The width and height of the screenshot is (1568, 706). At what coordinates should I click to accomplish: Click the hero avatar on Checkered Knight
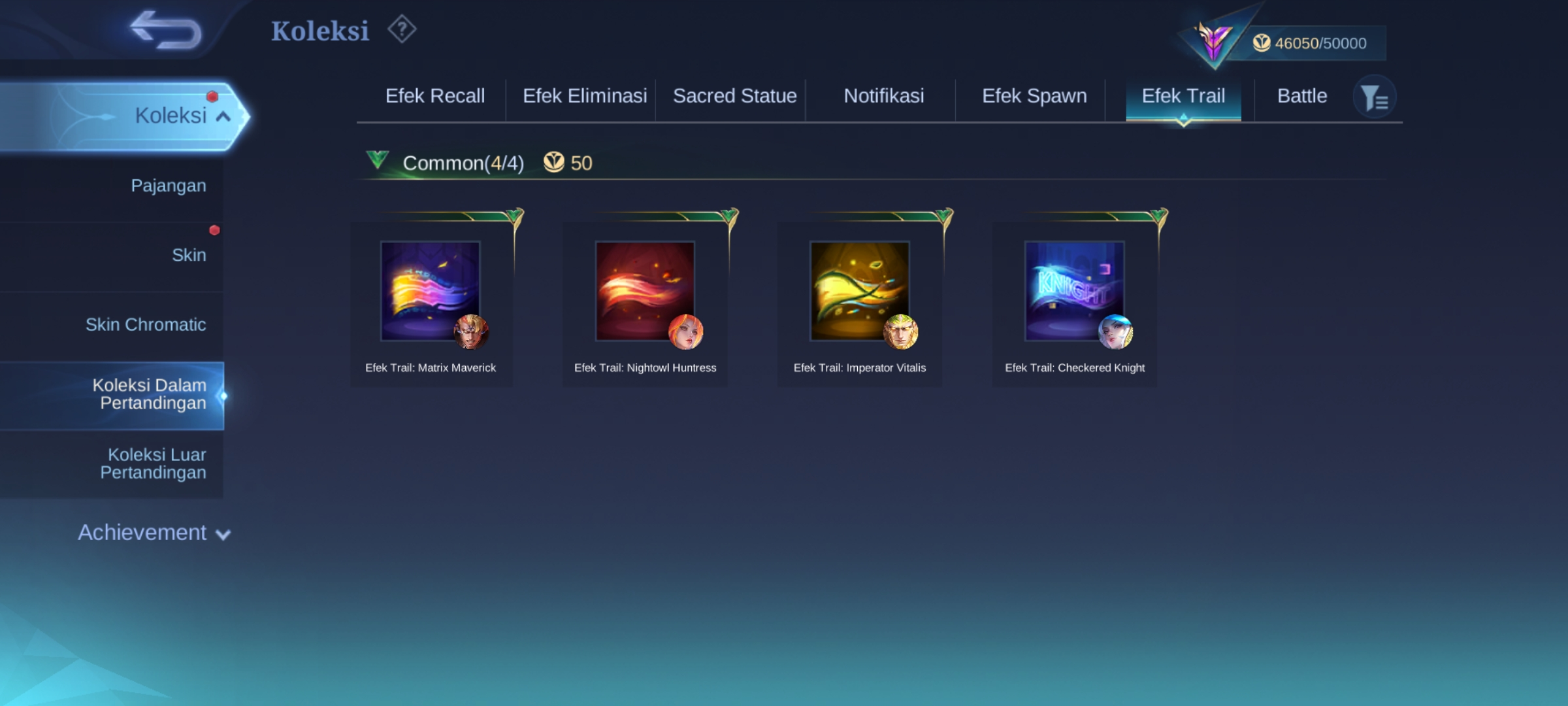[x=1115, y=331]
